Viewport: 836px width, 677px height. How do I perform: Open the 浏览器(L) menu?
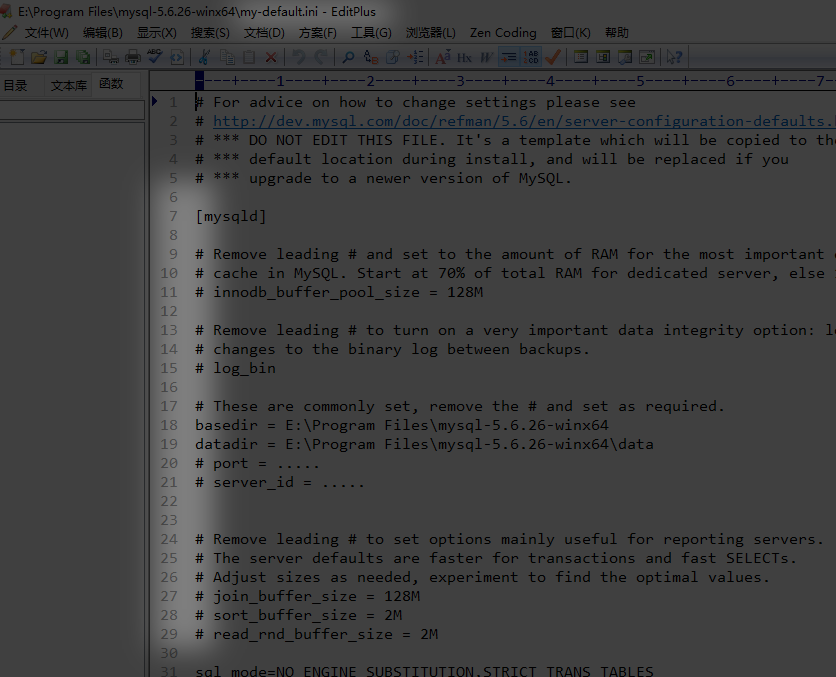point(431,33)
